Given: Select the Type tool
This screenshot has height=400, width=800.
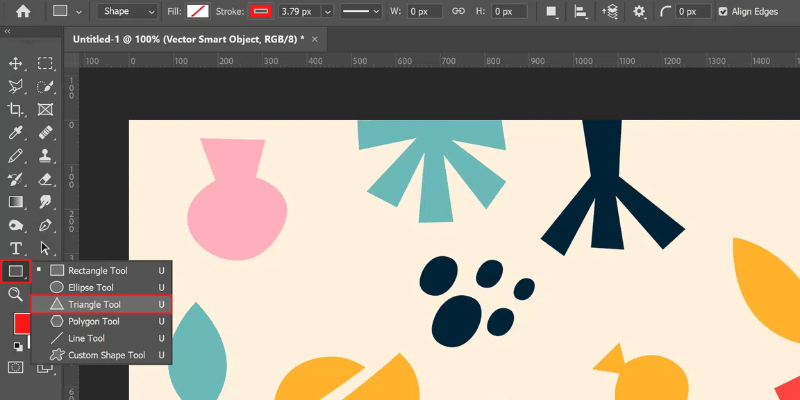Looking at the screenshot, I should (16, 248).
